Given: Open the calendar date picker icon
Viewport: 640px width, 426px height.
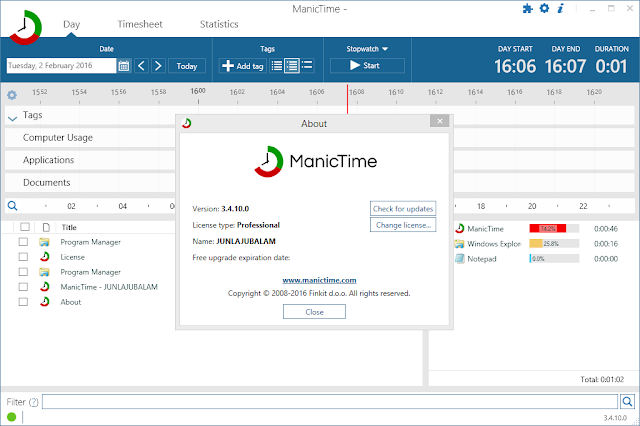Looking at the screenshot, I should click(x=124, y=66).
